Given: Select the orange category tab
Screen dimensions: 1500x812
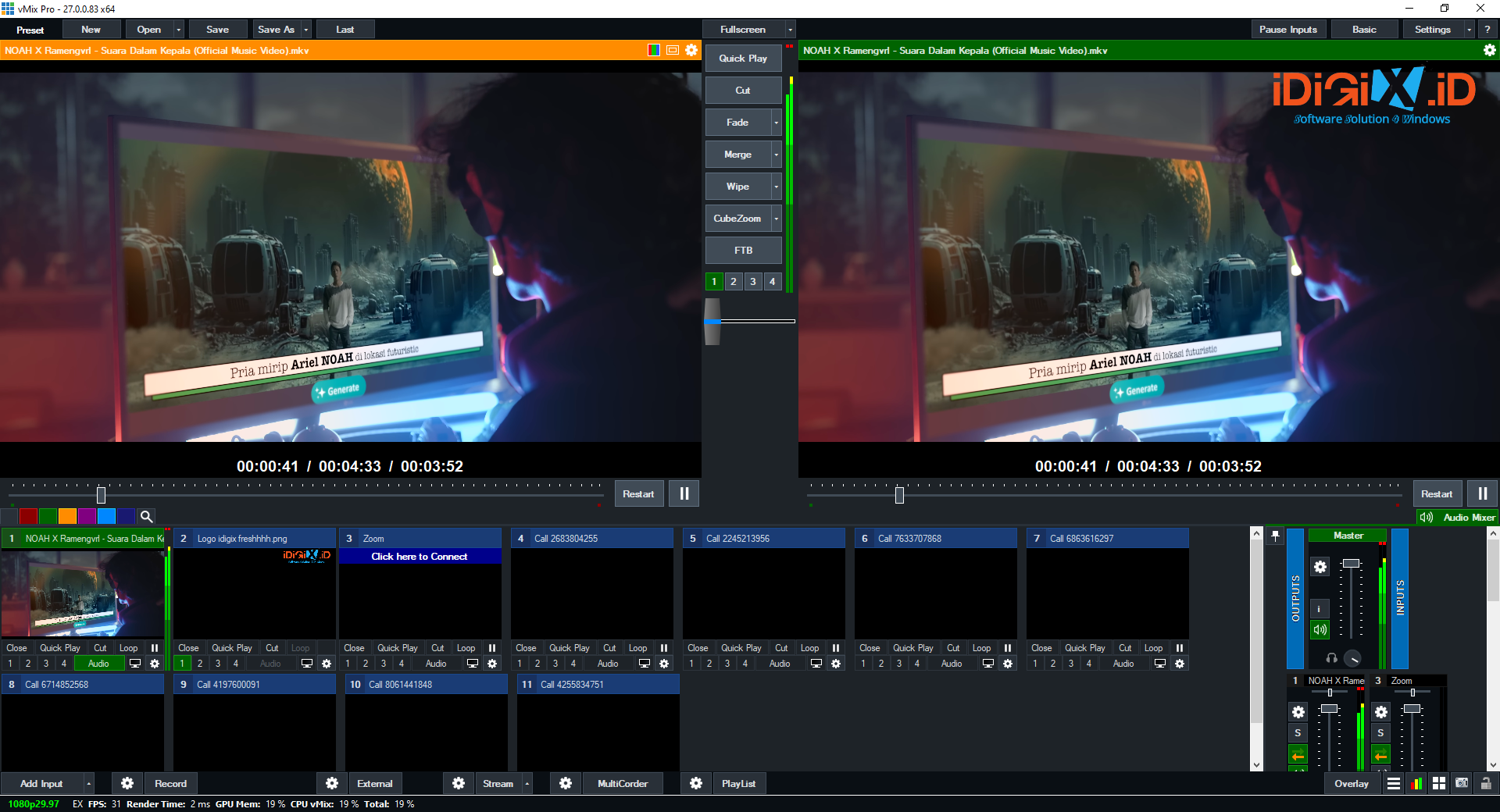Looking at the screenshot, I should 67,516.
